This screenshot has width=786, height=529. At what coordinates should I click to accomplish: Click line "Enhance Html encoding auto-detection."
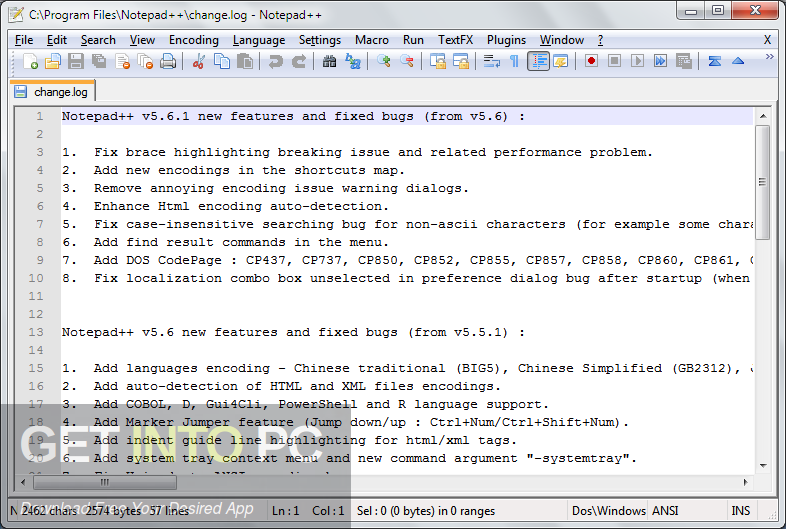pyautogui.click(x=241, y=206)
